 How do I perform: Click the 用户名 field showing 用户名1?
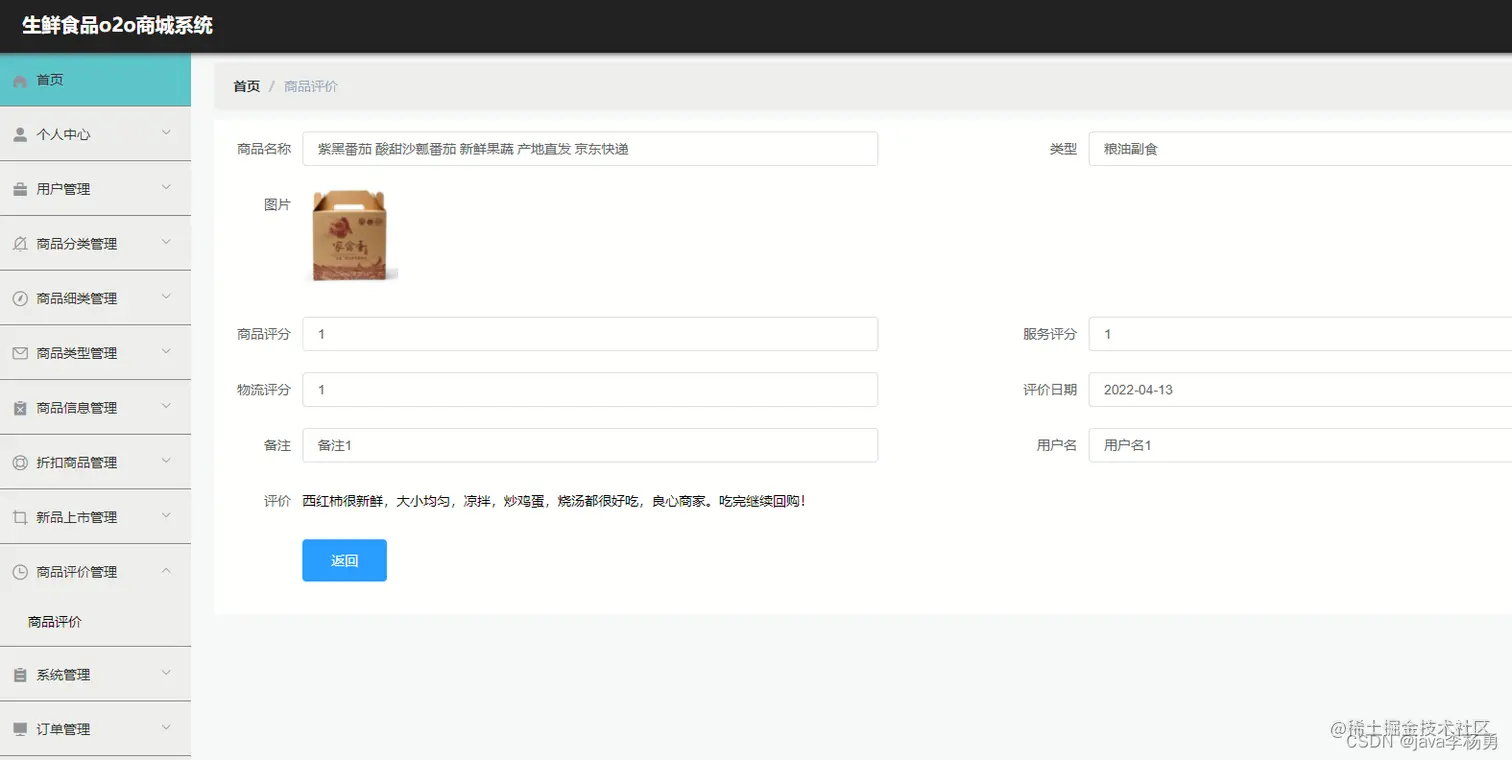pyautogui.click(x=1300, y=445)
